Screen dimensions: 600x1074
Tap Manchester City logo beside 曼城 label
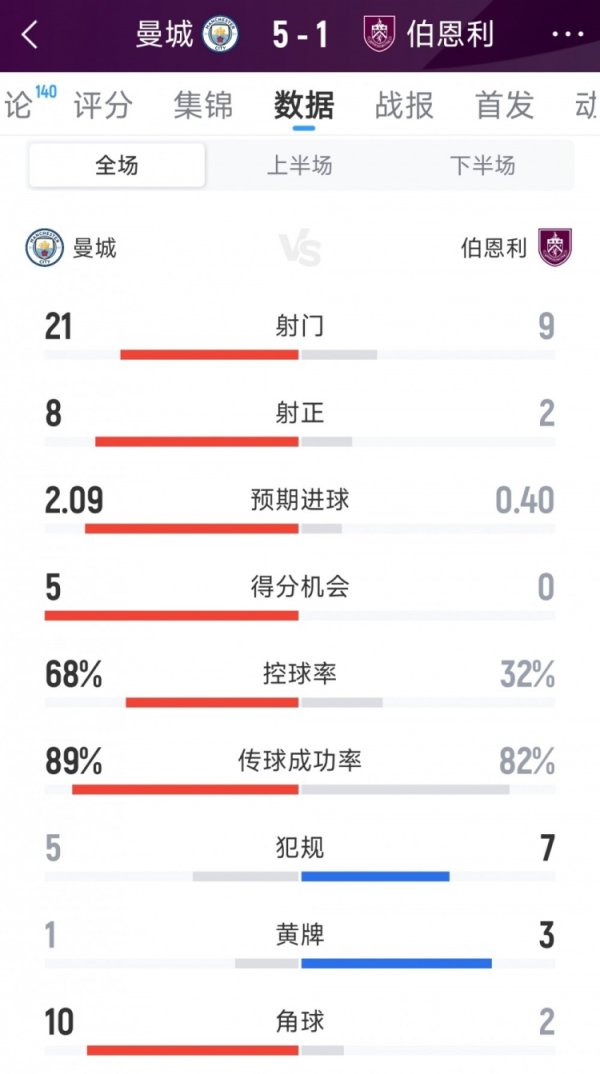tap(44, 247)
